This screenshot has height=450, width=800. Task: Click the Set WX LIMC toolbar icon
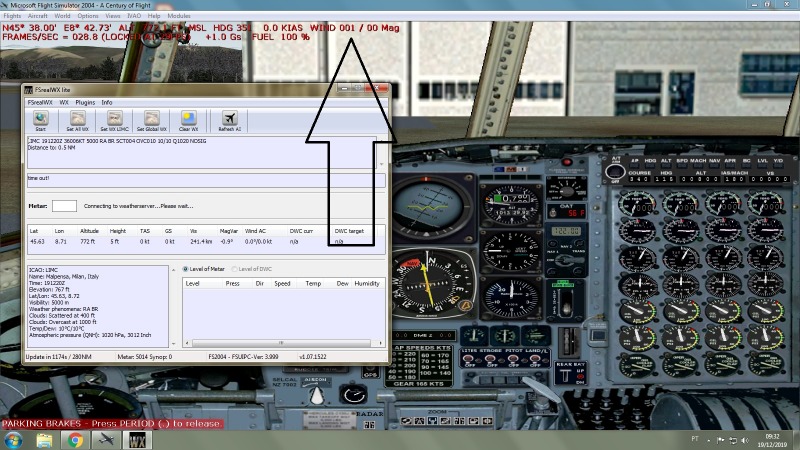[x=114, y=118]
